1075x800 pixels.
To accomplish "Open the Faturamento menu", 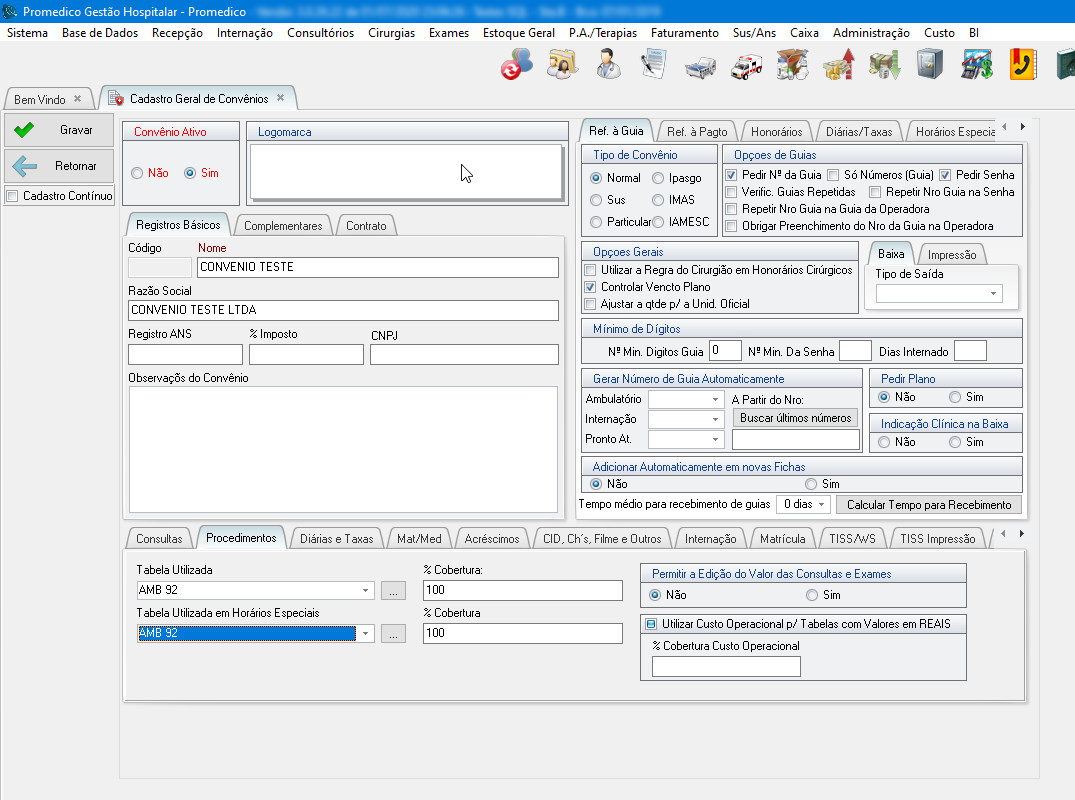I will coord(684,33).
